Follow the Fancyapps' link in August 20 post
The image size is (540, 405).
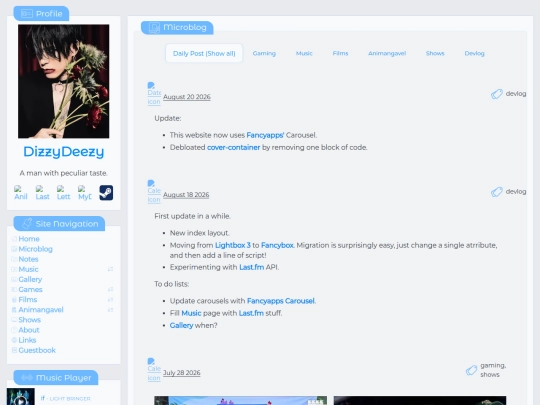tap(265, 135)
